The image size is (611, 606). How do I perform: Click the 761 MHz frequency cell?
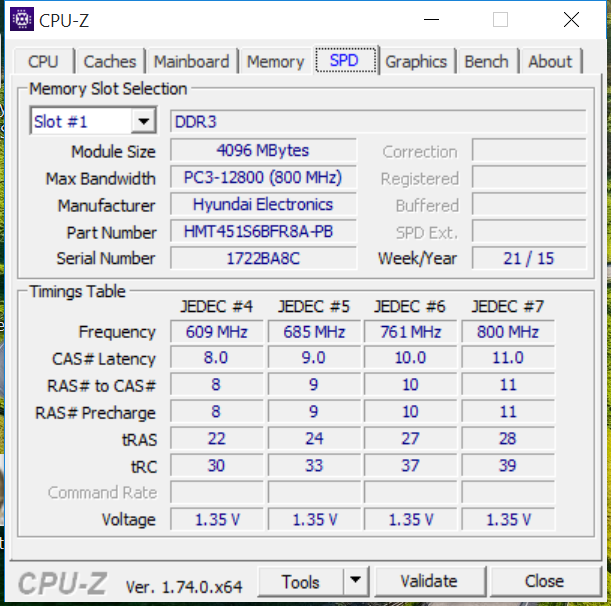(x=410, y=332)
